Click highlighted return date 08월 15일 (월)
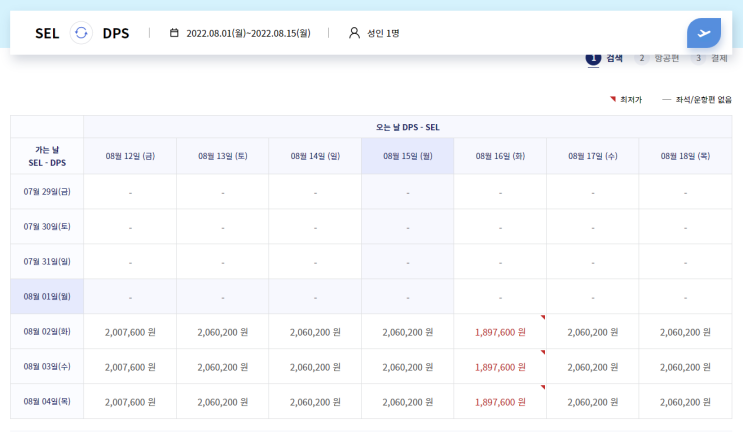Image resolution: width=743 pixels, height=432 pixels. point(408,156)
